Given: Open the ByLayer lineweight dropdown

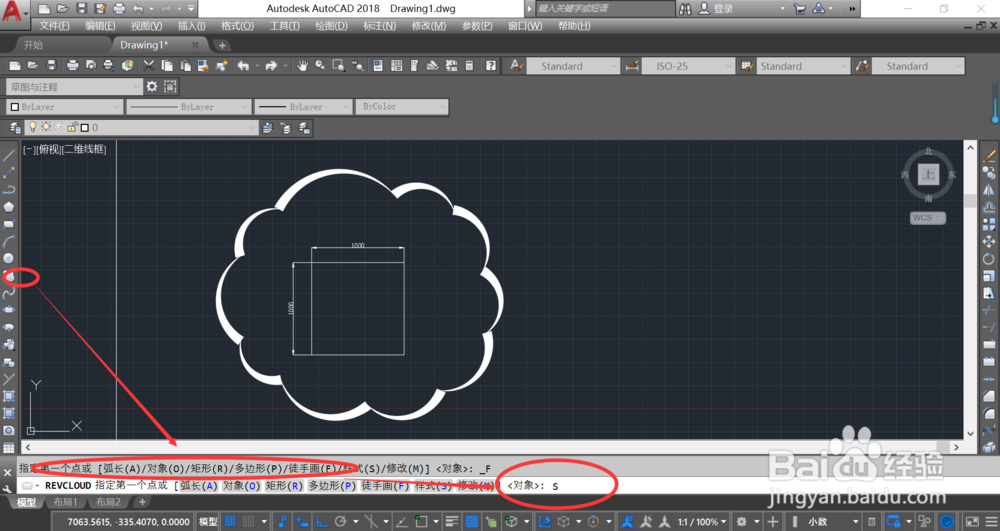Looking at the screenshot, I should [x=304, y=106].
